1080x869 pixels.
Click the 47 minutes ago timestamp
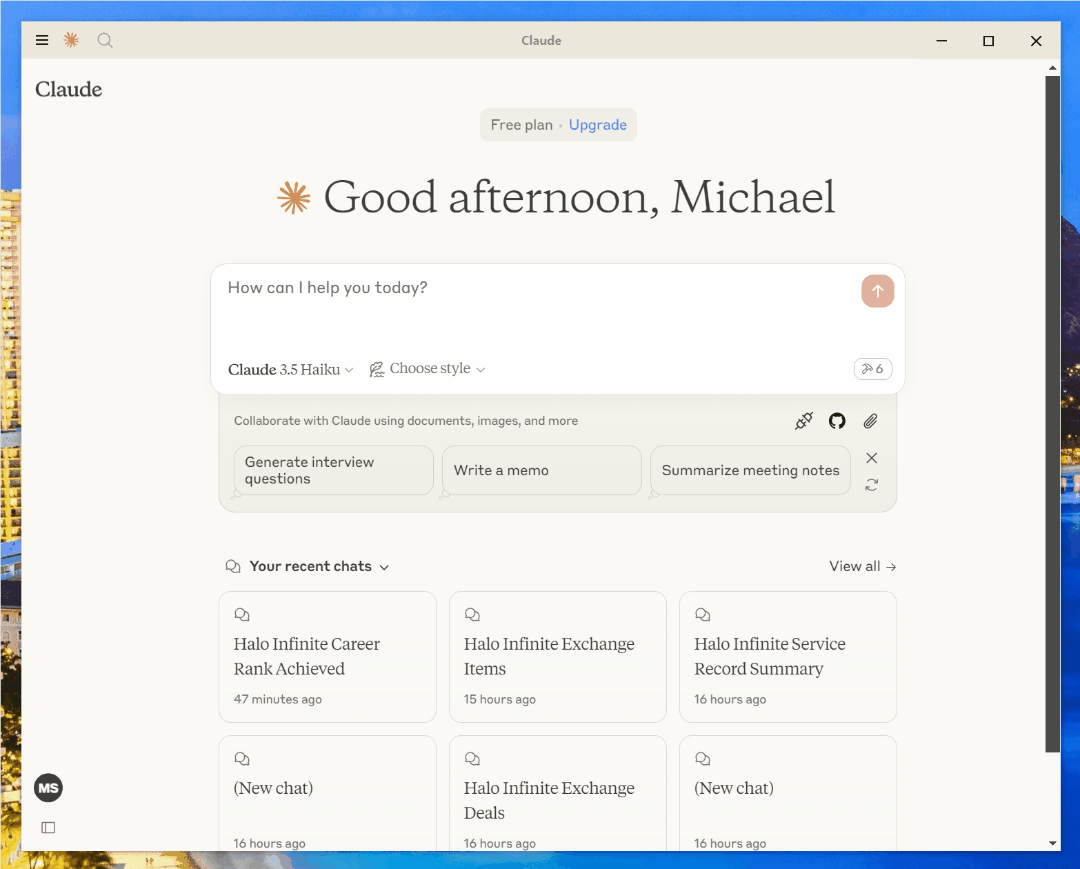coord(278,699)
